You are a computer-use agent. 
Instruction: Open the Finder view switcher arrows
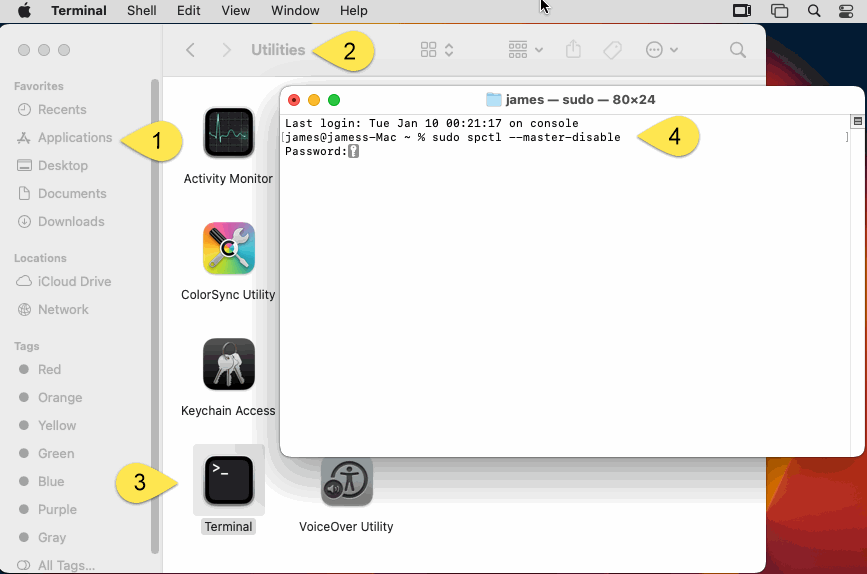click(449, 50)
